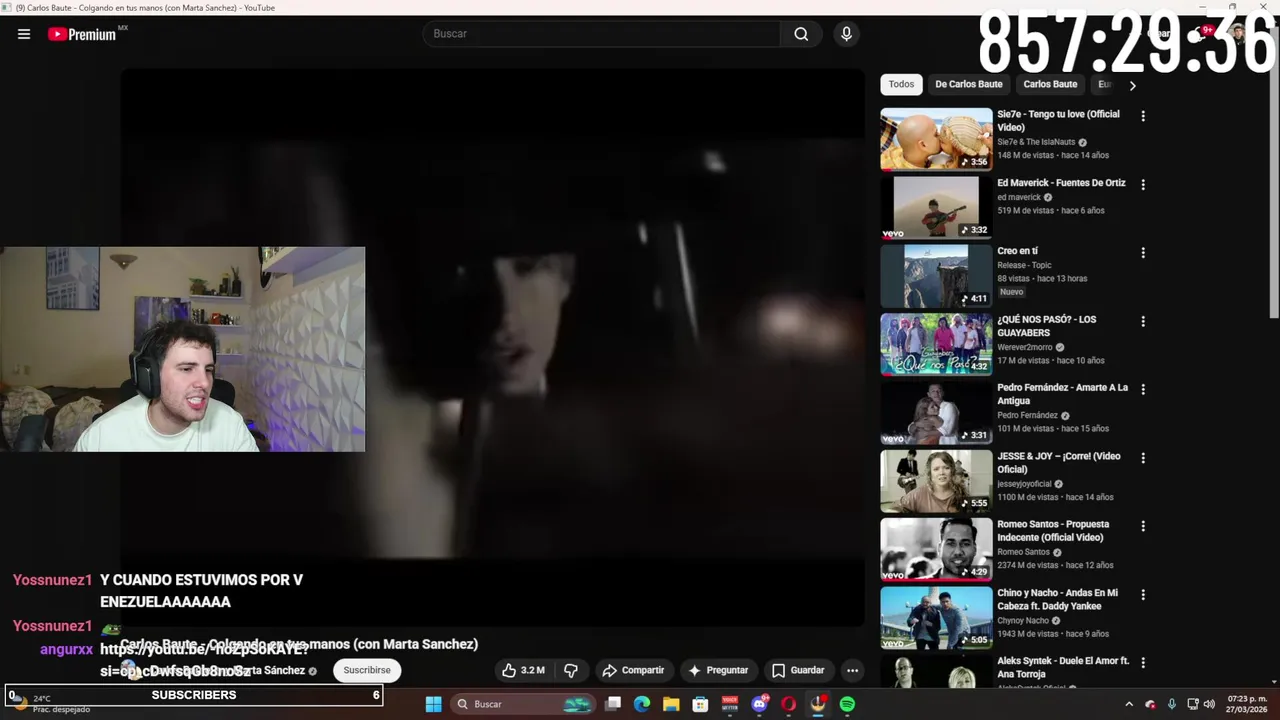
Task: Open options menu for Los Guayabers video
Action: point(1143,321)
